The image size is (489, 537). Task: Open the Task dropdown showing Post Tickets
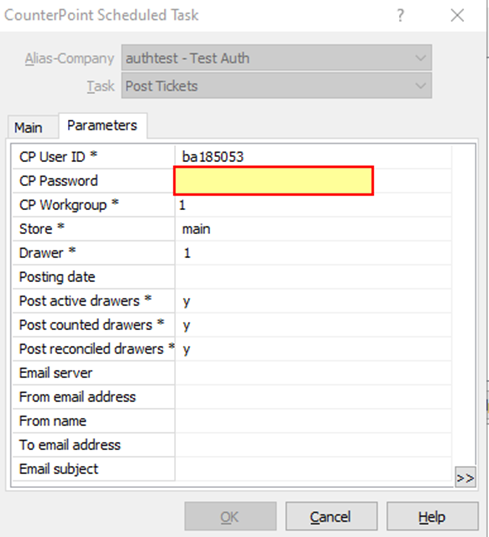pyautogui.click(x=276, y=86)
